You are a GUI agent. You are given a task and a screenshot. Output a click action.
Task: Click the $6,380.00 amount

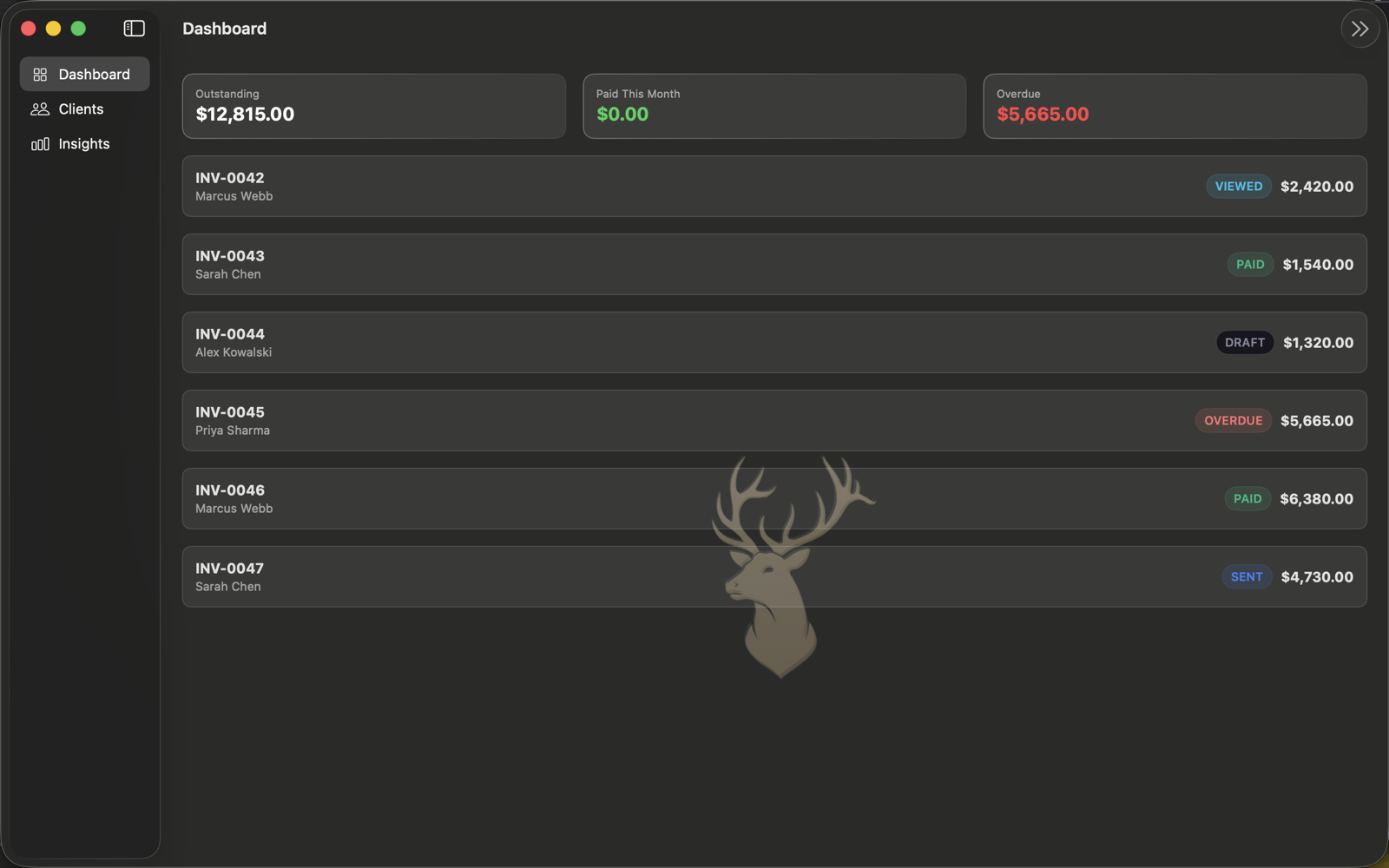pyautogui.click(x=1316, y=499)
